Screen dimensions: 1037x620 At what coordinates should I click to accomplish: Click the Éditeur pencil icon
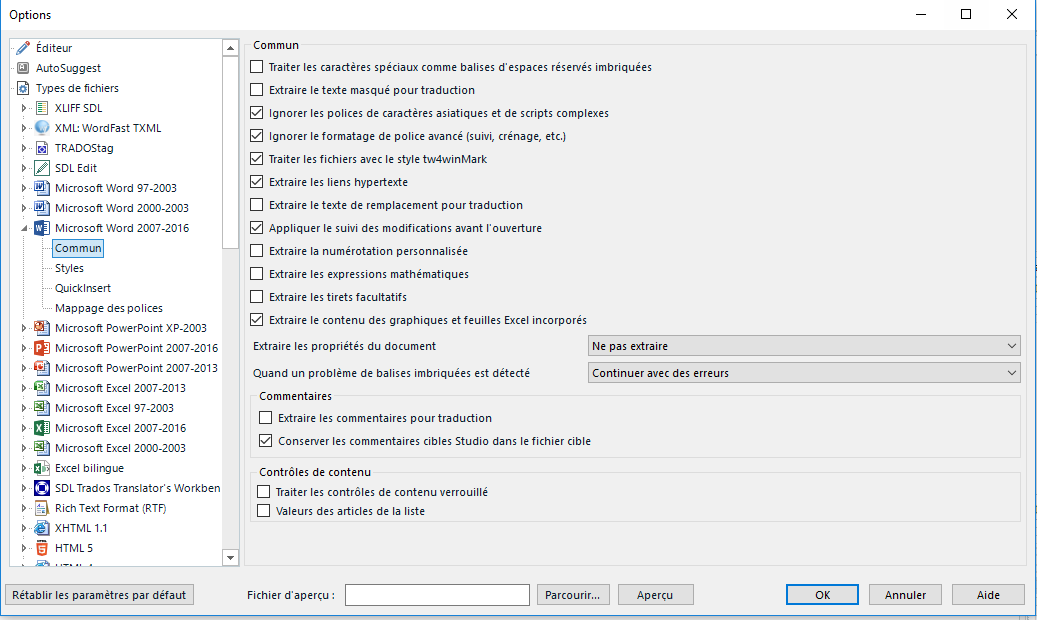23,48
